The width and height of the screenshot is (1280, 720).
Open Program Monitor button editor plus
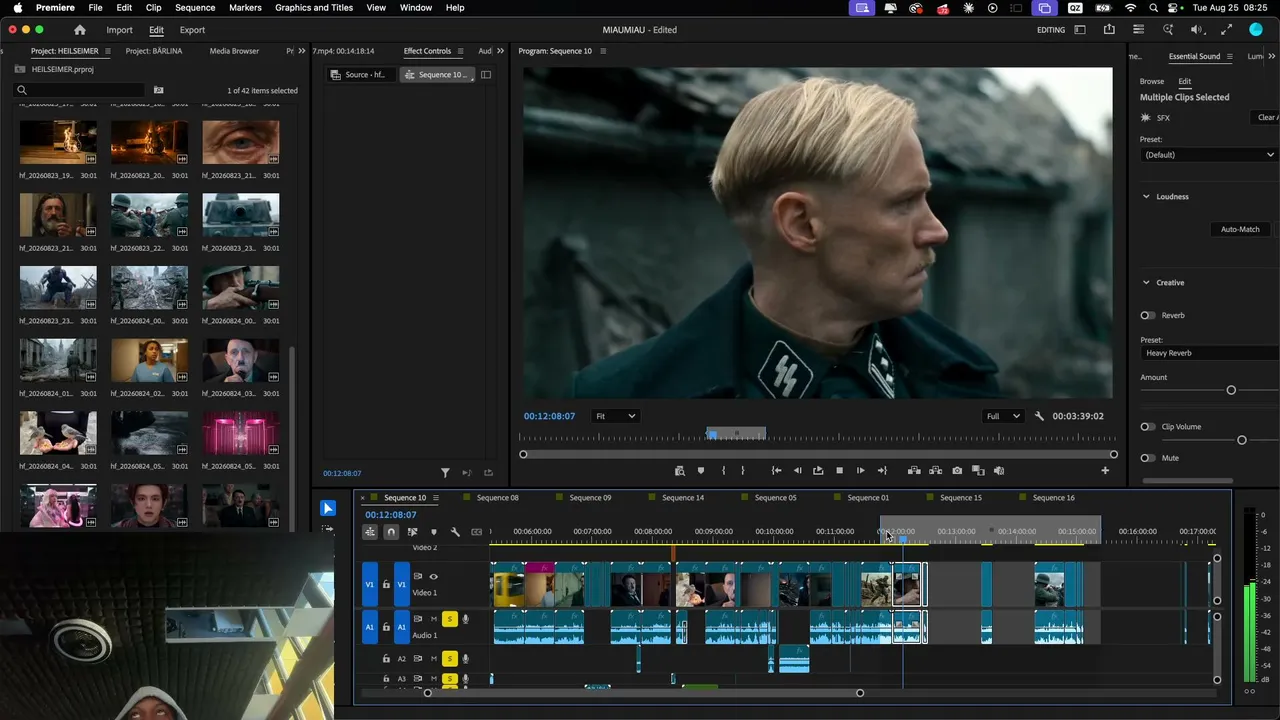[1105, 470]
